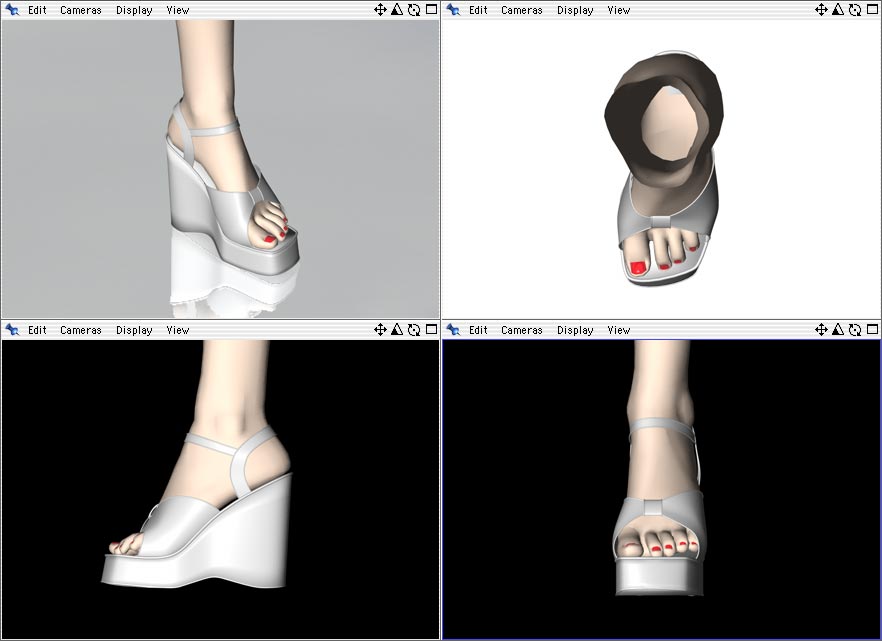882x641 pixels.
Task: Open Edit menu in black front-view shoe viewport
Action: [x=478, y=330]
